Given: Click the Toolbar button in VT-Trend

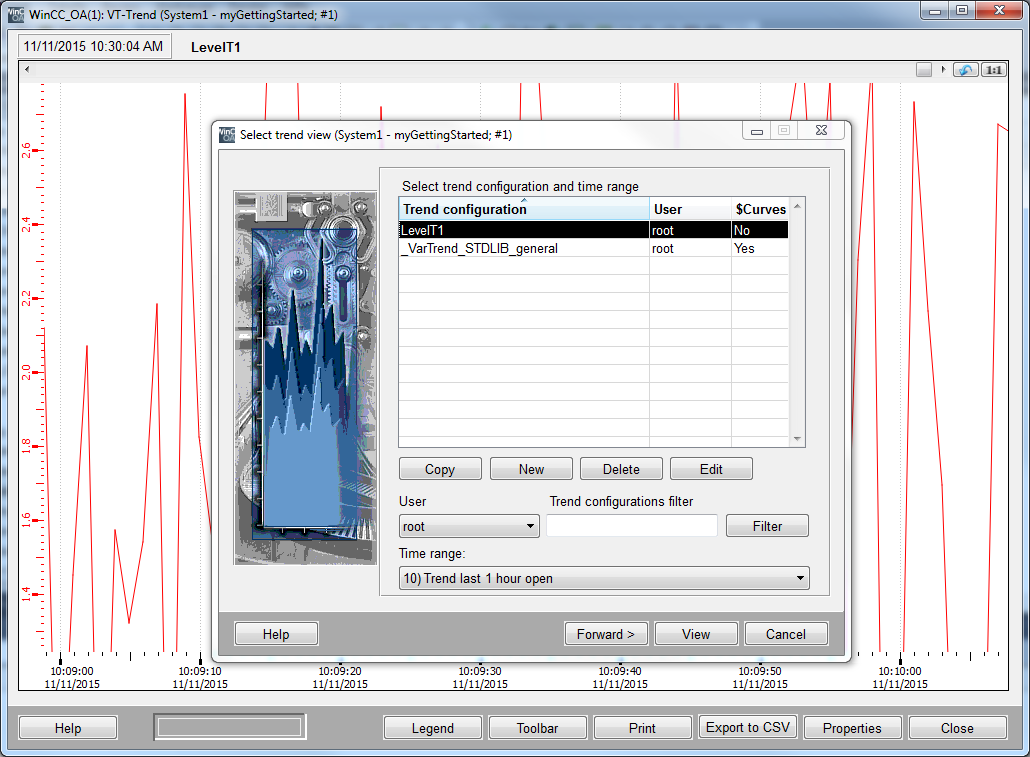Looking at the screenshot, I should [x=537, y=727].
